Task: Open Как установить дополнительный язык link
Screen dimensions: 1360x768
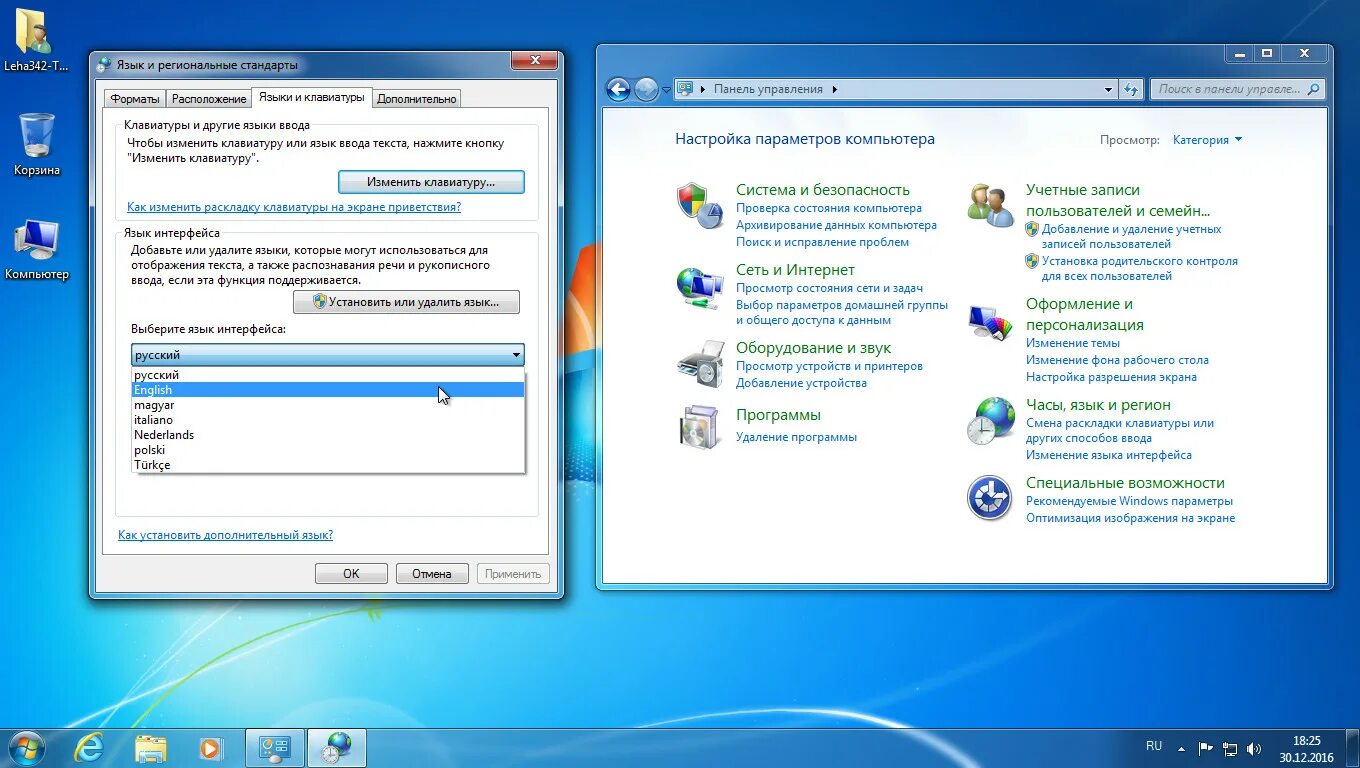Action: [x=225, y=535]
